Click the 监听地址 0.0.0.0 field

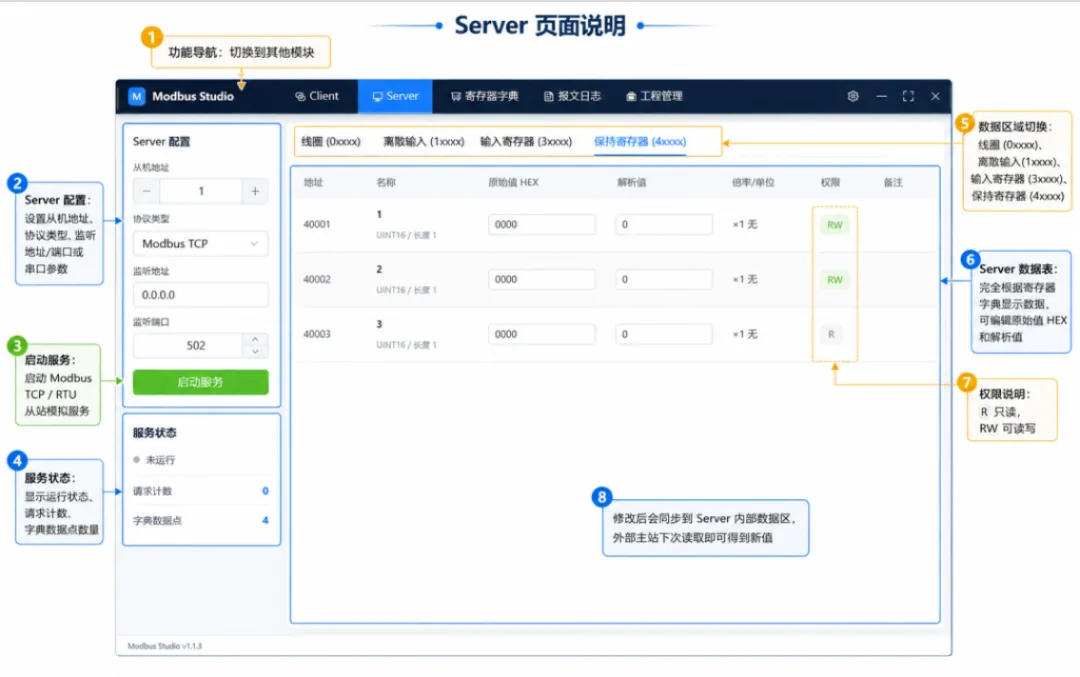tap(200, 295)
